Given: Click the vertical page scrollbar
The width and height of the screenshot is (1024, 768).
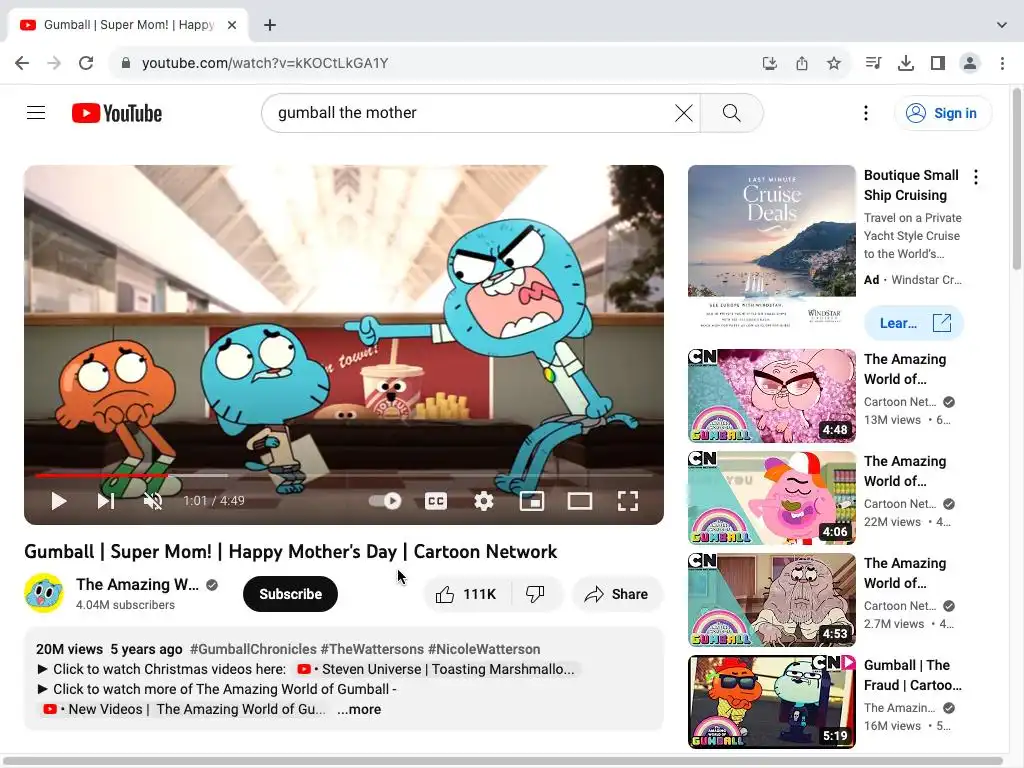Looking at the screenshot, I should coord(1017,180).
